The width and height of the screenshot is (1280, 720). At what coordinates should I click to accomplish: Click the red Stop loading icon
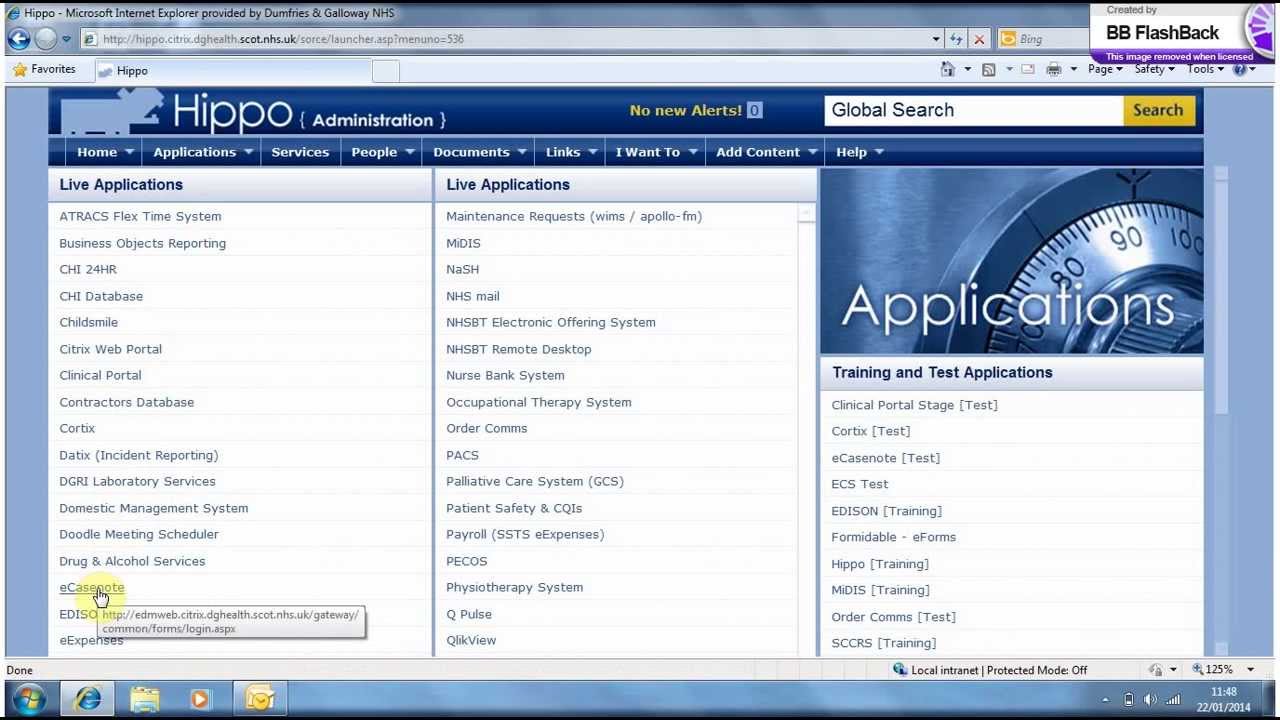point(979,39)
